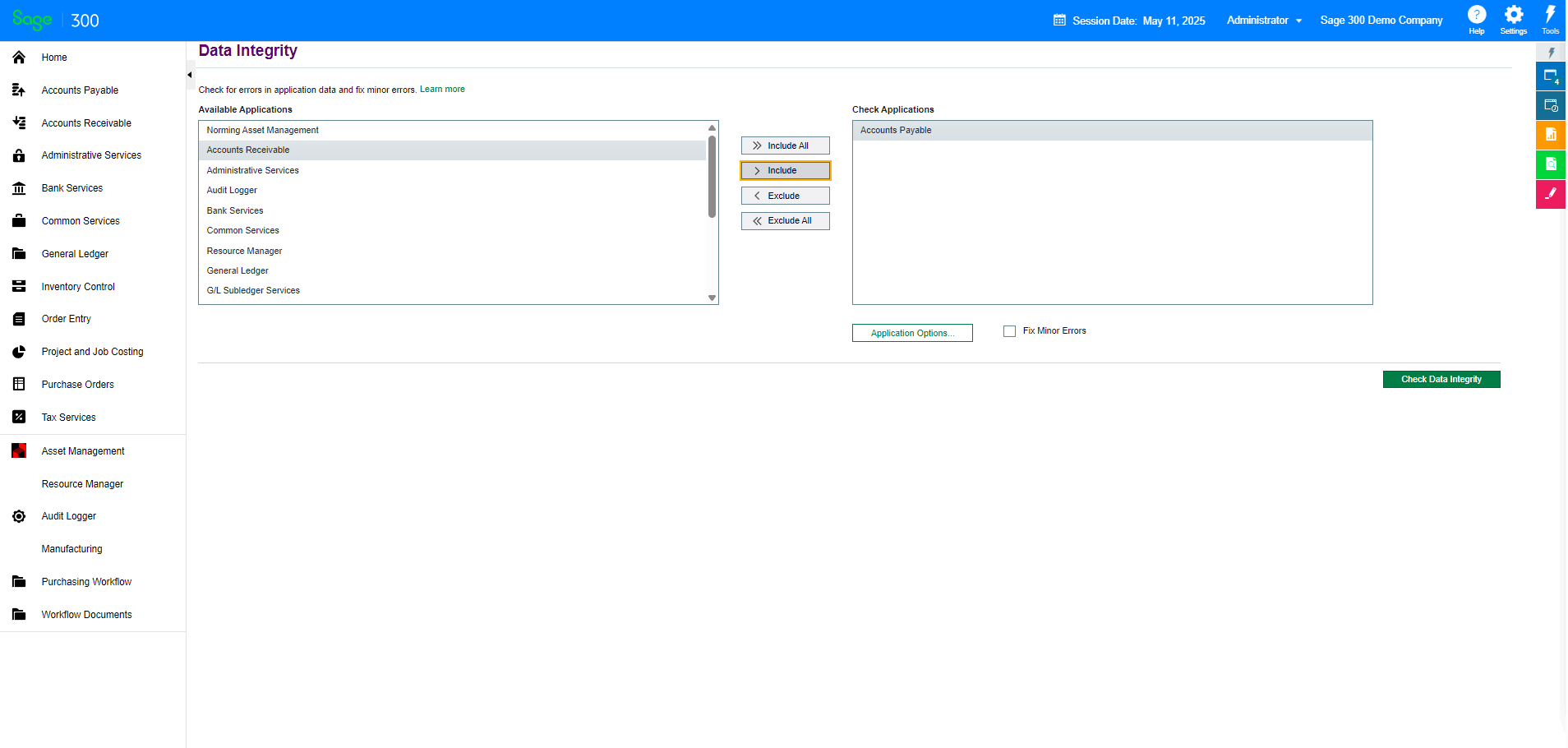Screen dimensions: 1568x748
Task: Click the Tax Services percent icon
Action: (x=19, y=418)
